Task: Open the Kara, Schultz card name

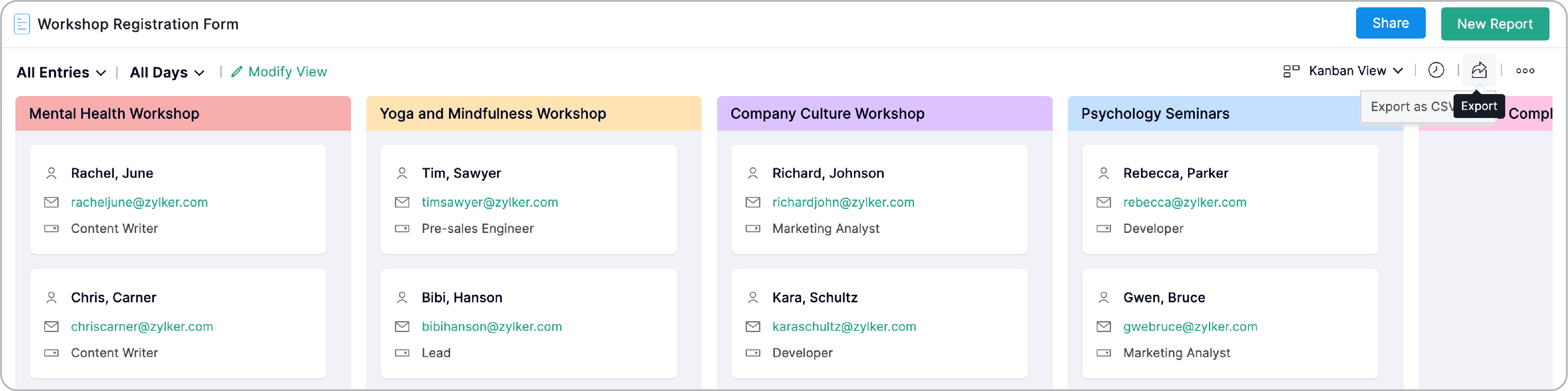Action: [814, 297]
